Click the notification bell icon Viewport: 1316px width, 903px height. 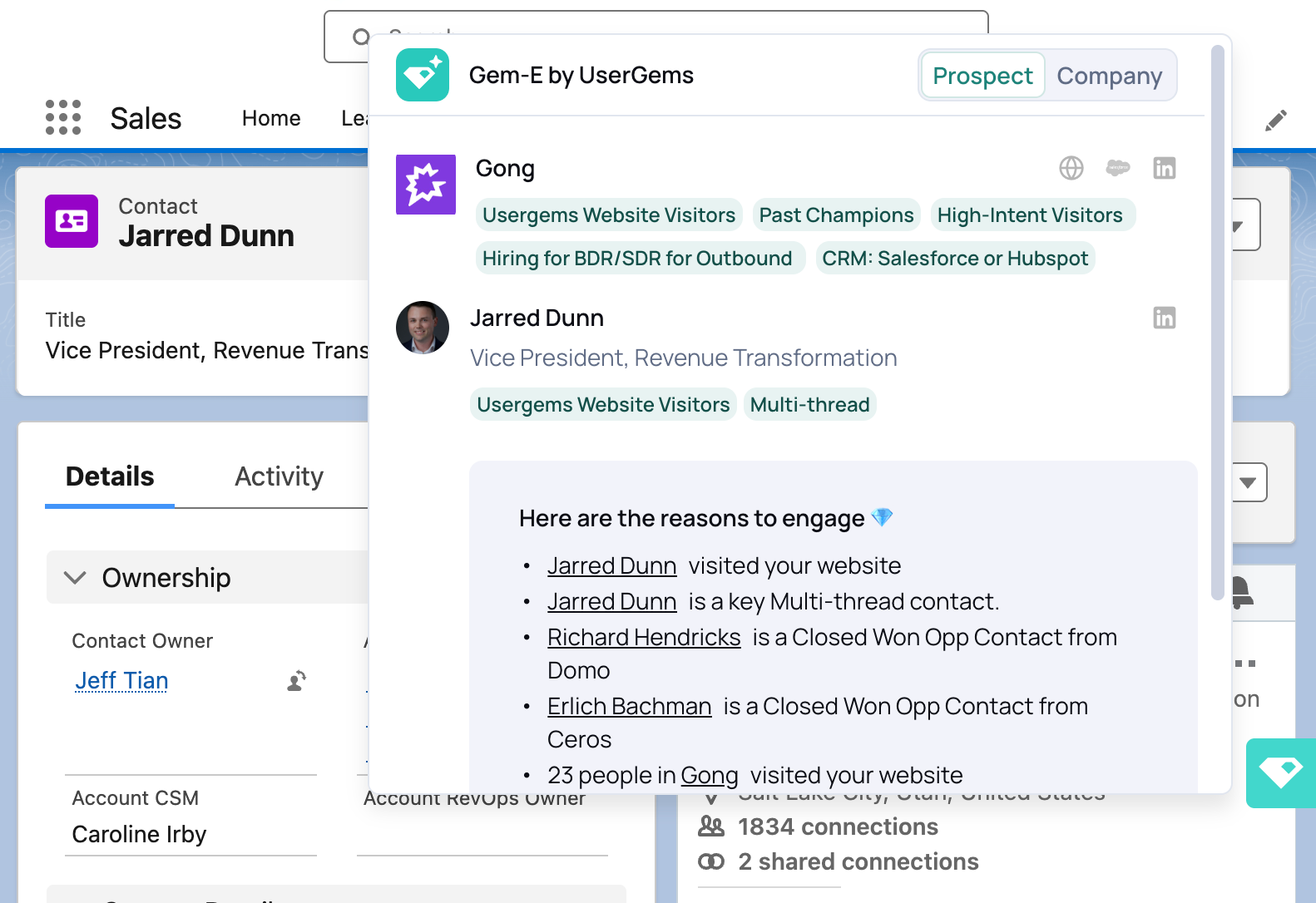tap(1243, 593)
